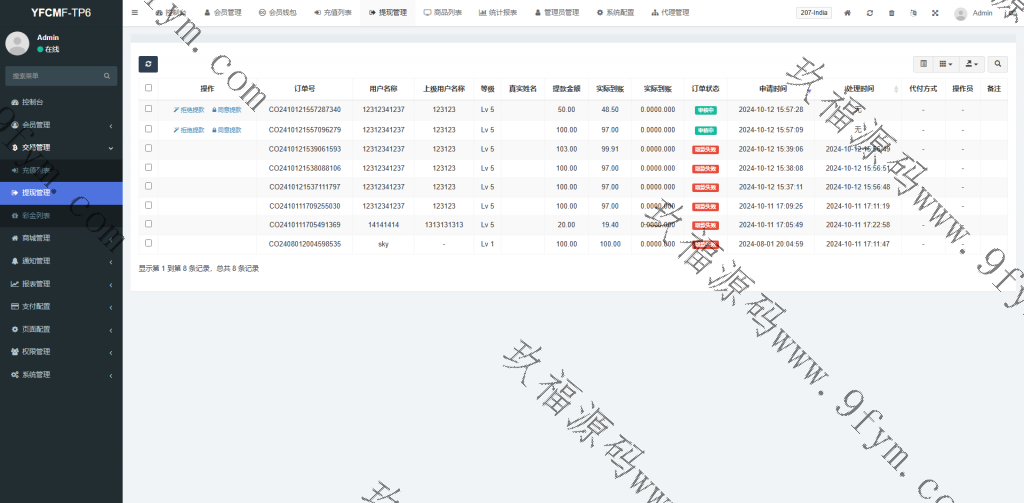Image resolution: width=1024 pixels, height=503 pixels.
Task: Click the refresh table button
Action: tap(148, 64)
